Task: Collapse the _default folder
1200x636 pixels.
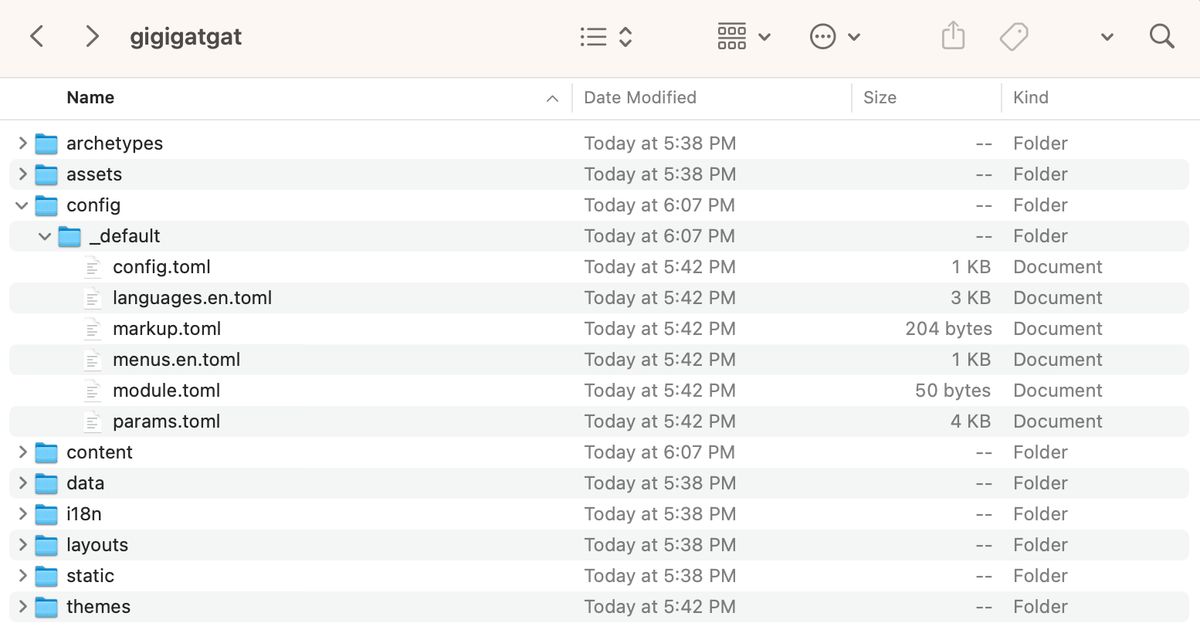Action: click(x=45, y=237)
